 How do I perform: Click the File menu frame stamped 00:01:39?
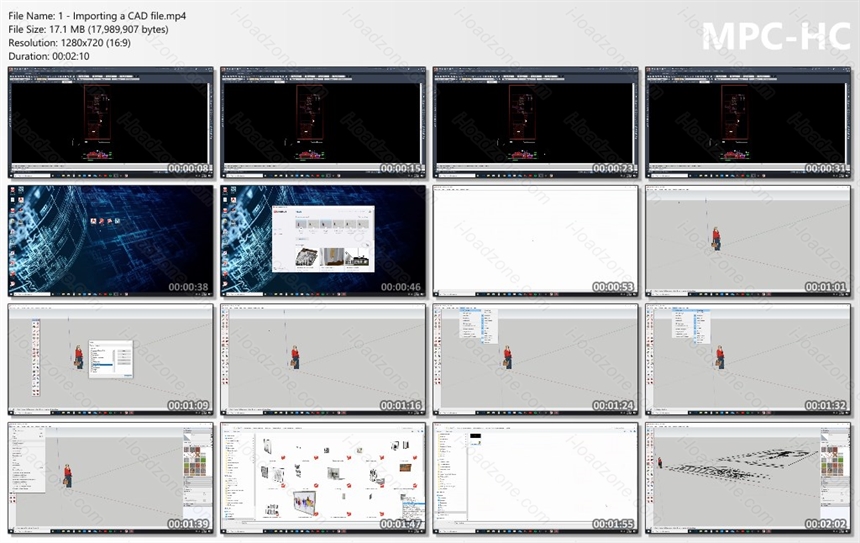pyautogui.click(x=111, y=478)
